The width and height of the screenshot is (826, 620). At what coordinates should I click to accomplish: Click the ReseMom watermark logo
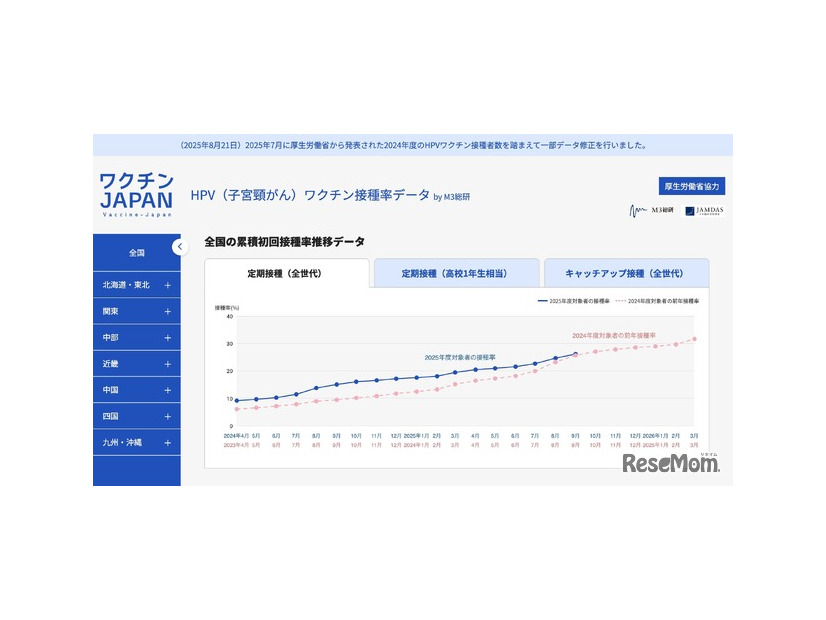click(670, 463)
